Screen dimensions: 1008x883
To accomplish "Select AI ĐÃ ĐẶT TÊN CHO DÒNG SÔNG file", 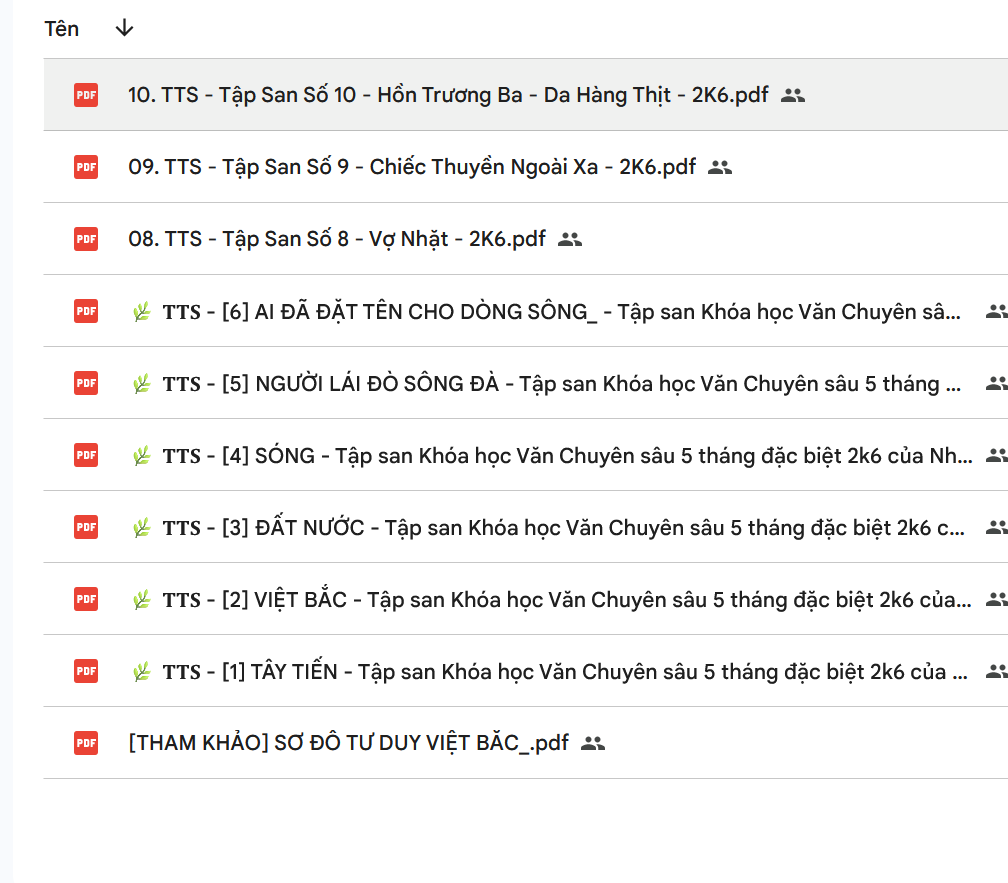I will 545,312.
